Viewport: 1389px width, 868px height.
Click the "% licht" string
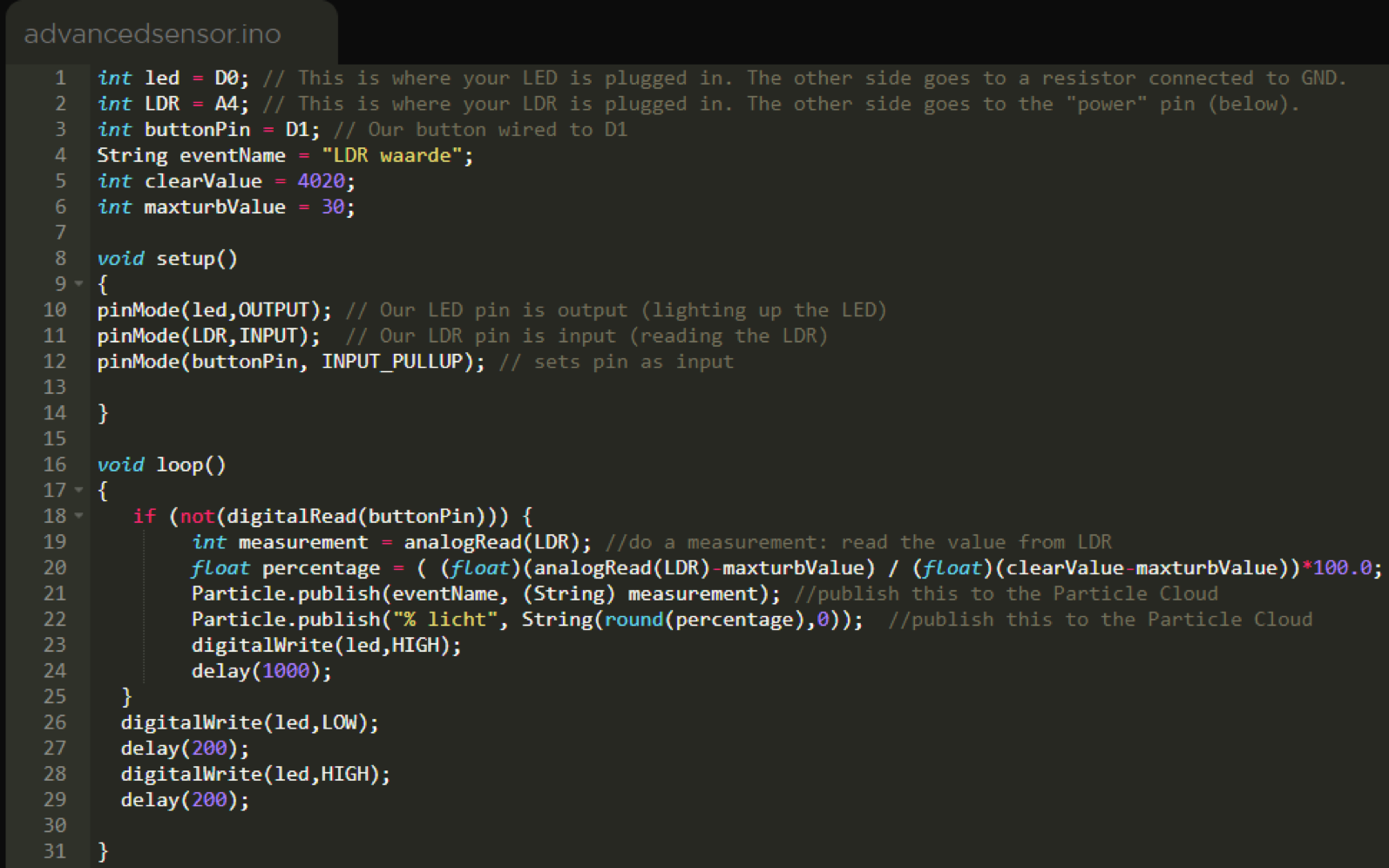coord(444,620)
